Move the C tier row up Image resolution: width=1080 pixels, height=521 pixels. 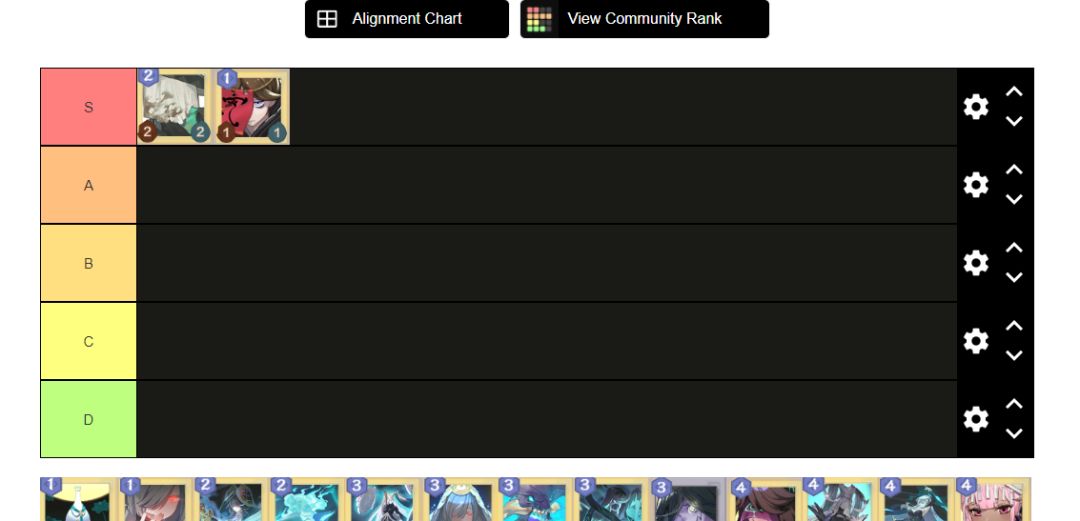[x=1014, y=325]
